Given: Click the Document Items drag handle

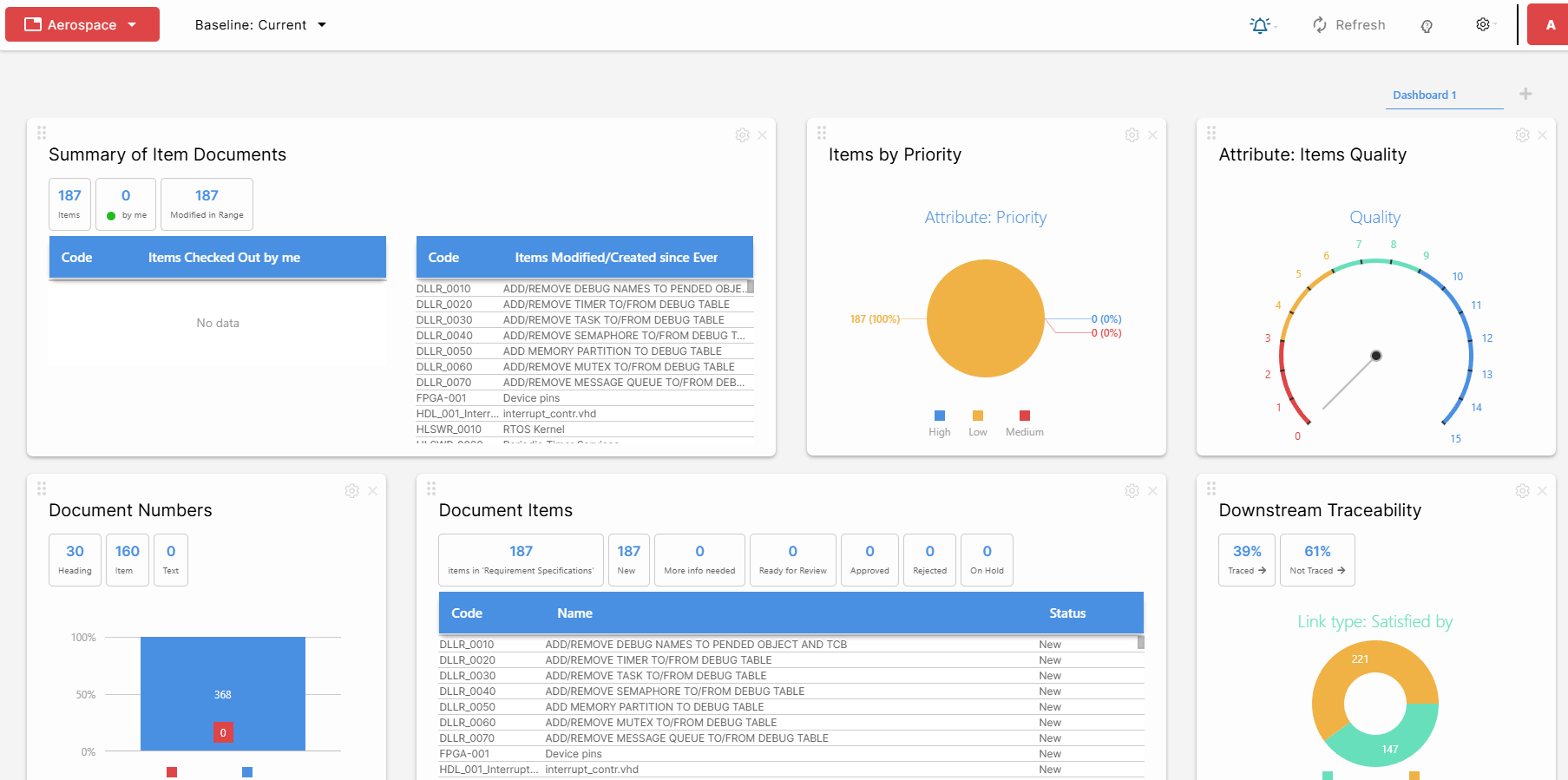Looking at the screenshot, I should click(431, 488).
